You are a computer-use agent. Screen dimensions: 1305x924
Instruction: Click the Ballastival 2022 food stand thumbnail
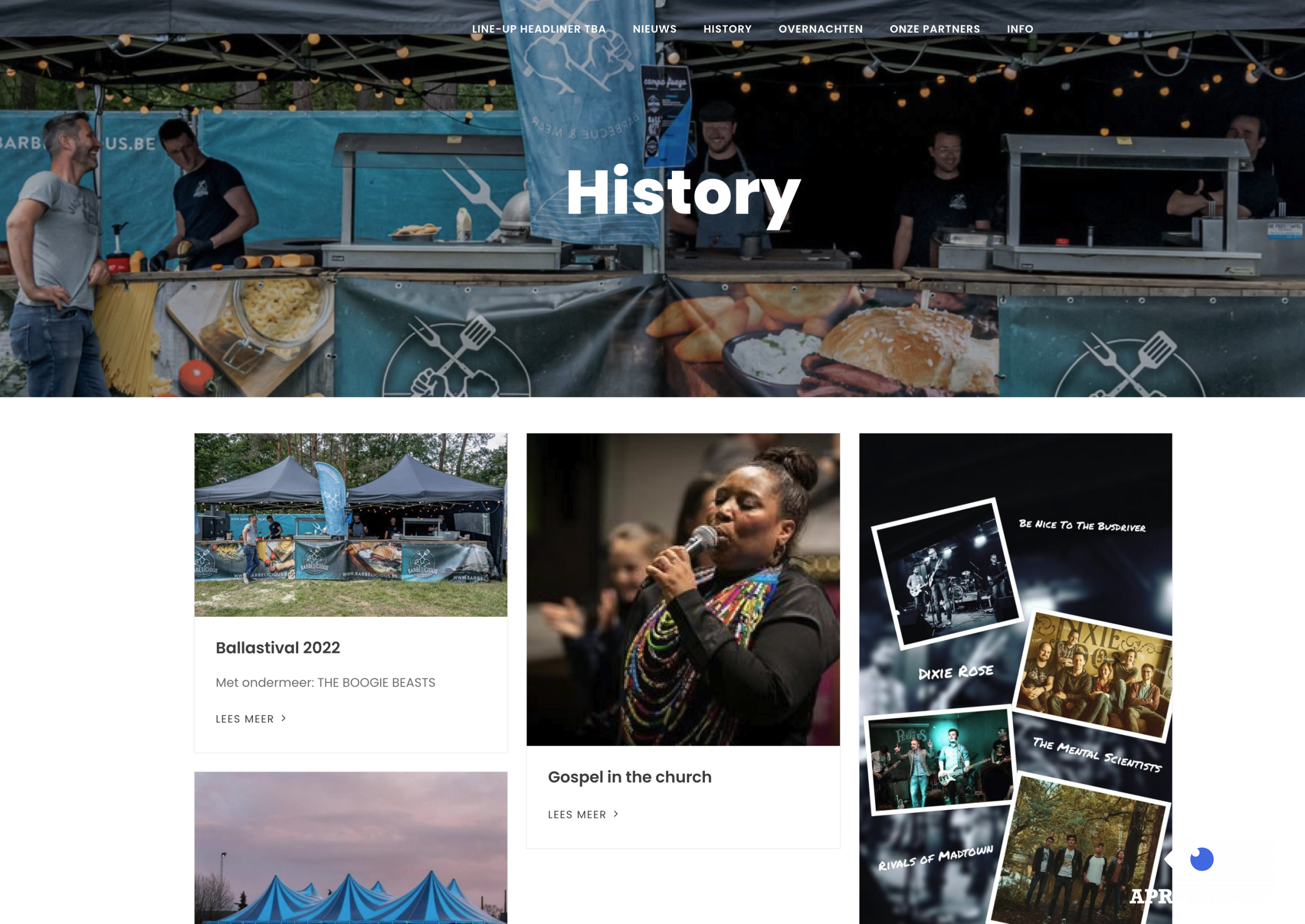[351, 524]
